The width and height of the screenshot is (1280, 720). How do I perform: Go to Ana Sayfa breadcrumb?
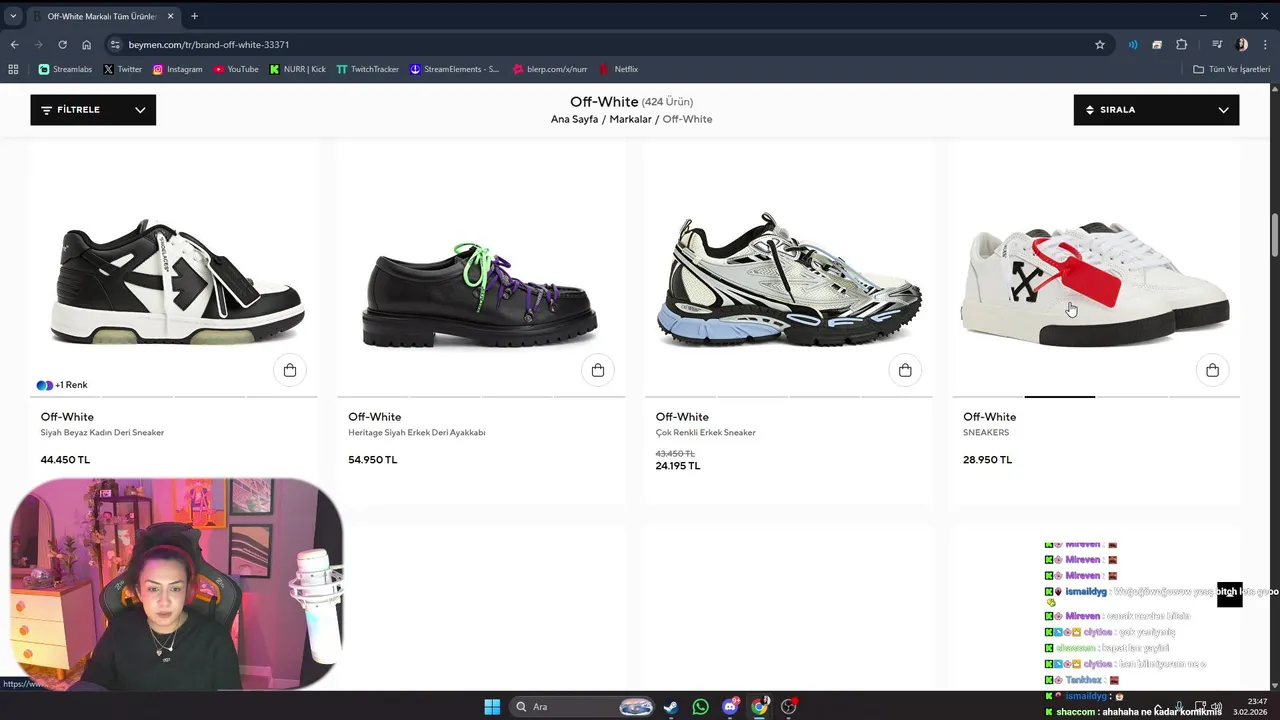(574, 119)
